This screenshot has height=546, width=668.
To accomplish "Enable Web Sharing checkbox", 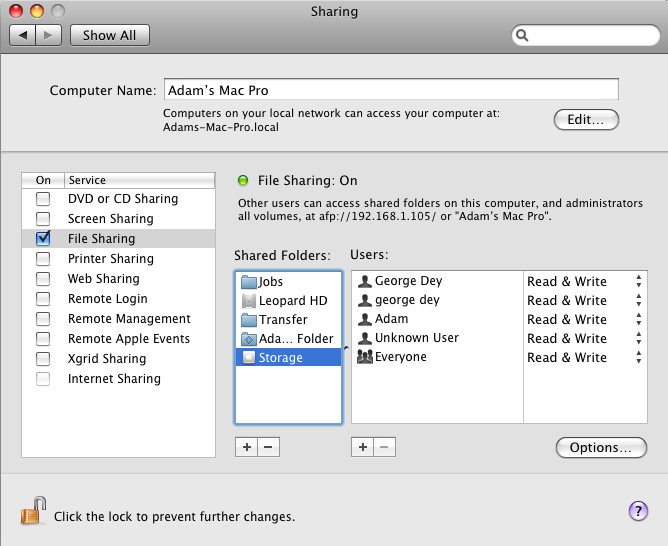I will pyautogui.click(x=43, y=279).
